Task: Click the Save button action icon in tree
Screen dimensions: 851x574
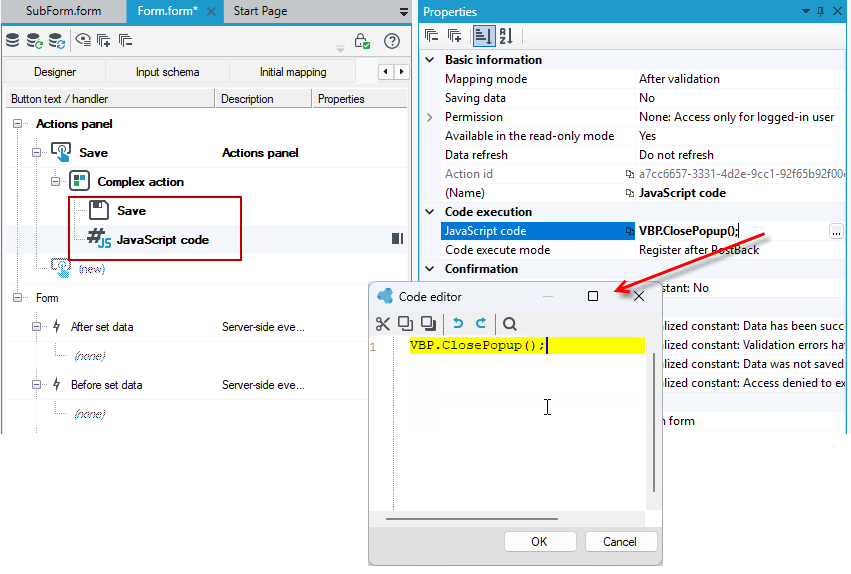Action: (61, 152)
